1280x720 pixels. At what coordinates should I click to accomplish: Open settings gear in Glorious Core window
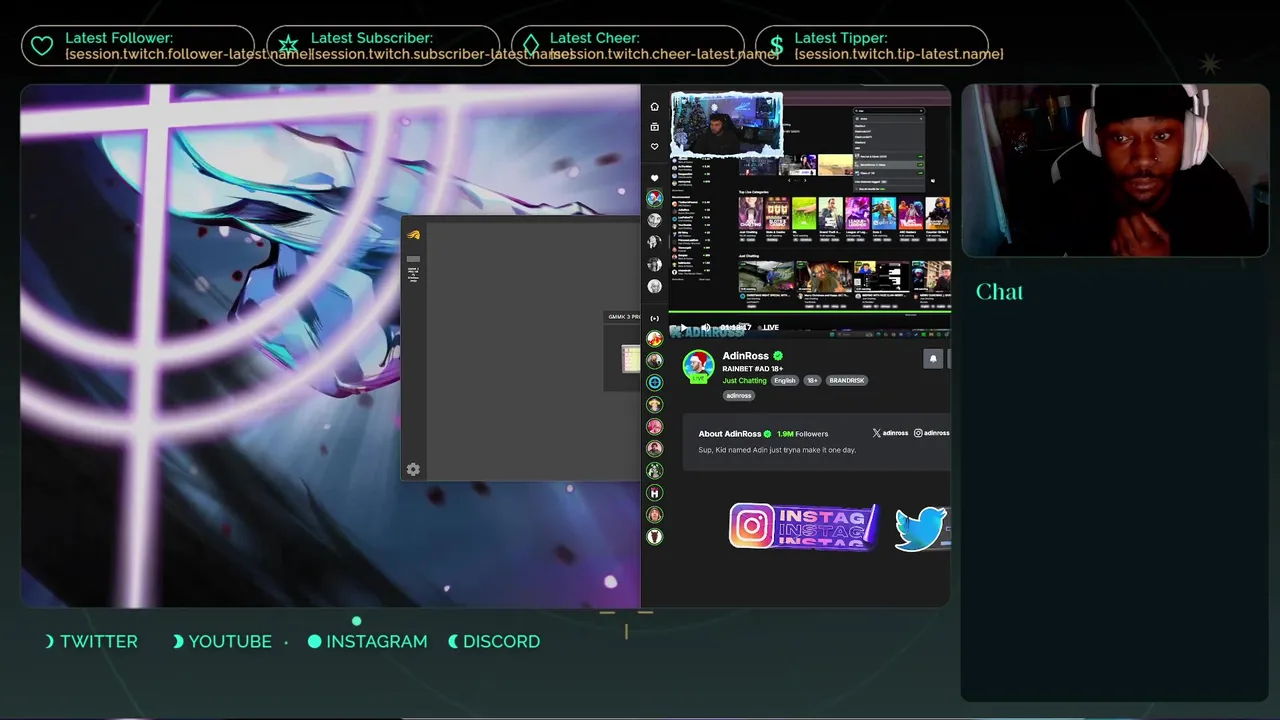[413, 469]
